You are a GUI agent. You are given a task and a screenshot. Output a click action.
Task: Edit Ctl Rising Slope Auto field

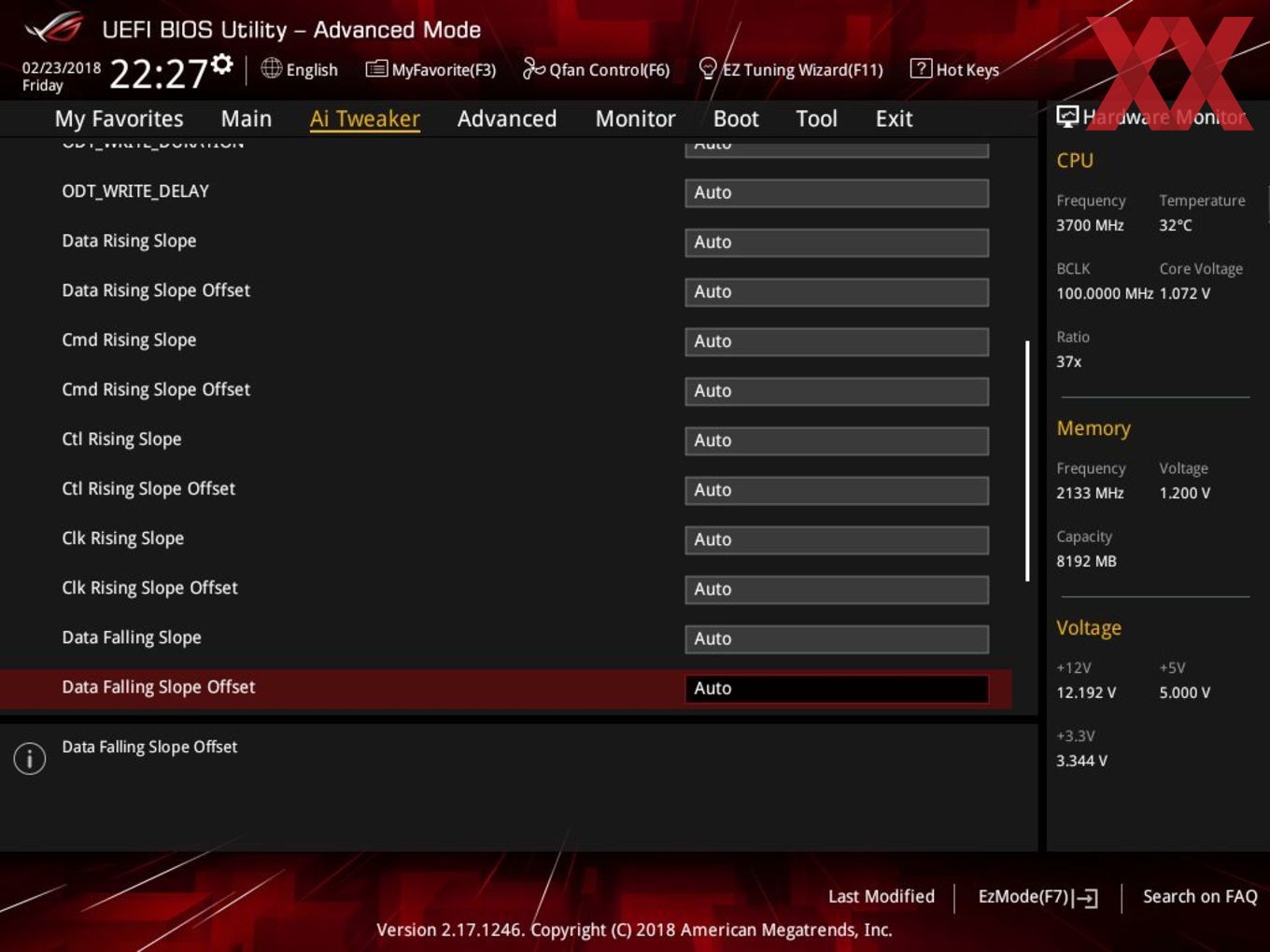[x=837, y=441]
